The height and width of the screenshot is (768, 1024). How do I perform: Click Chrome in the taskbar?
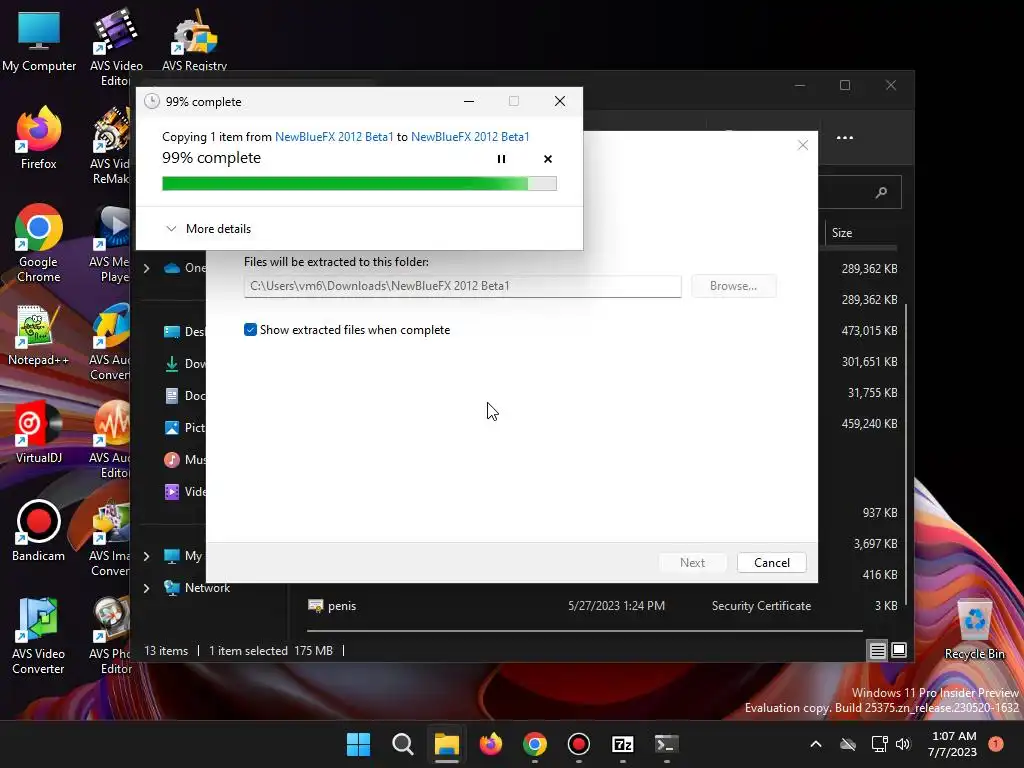coord(534,744)
